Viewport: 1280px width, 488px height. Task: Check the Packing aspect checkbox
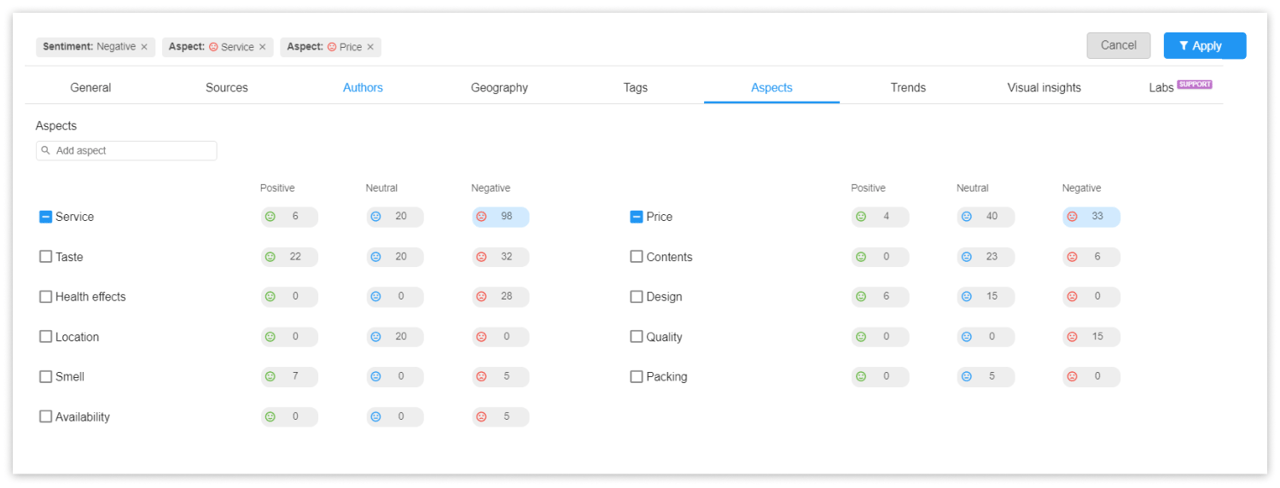coord(637,377)
